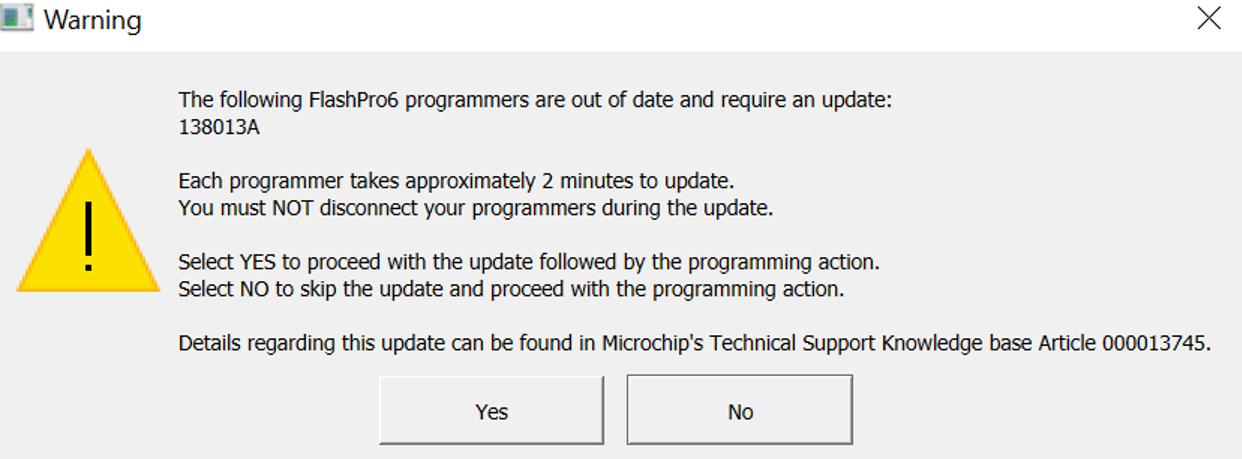Close the Warning dialog with X
The image size is (1242, 459).
tap(1208, 19)
